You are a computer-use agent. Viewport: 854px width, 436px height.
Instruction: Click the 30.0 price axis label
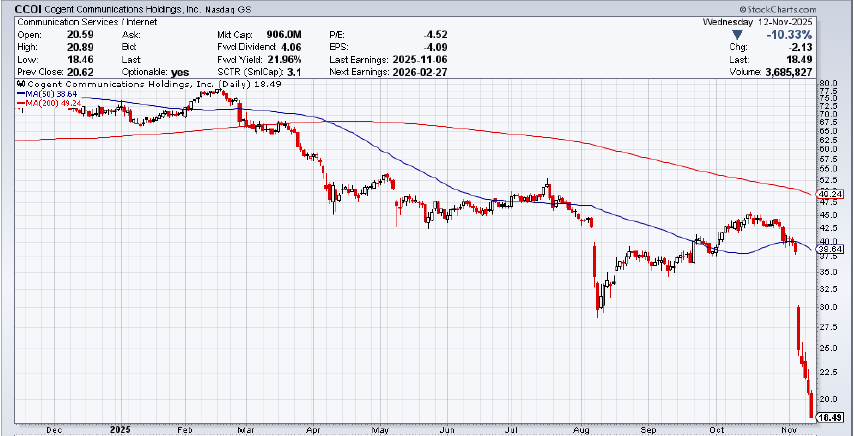click(x=826, y=307)
